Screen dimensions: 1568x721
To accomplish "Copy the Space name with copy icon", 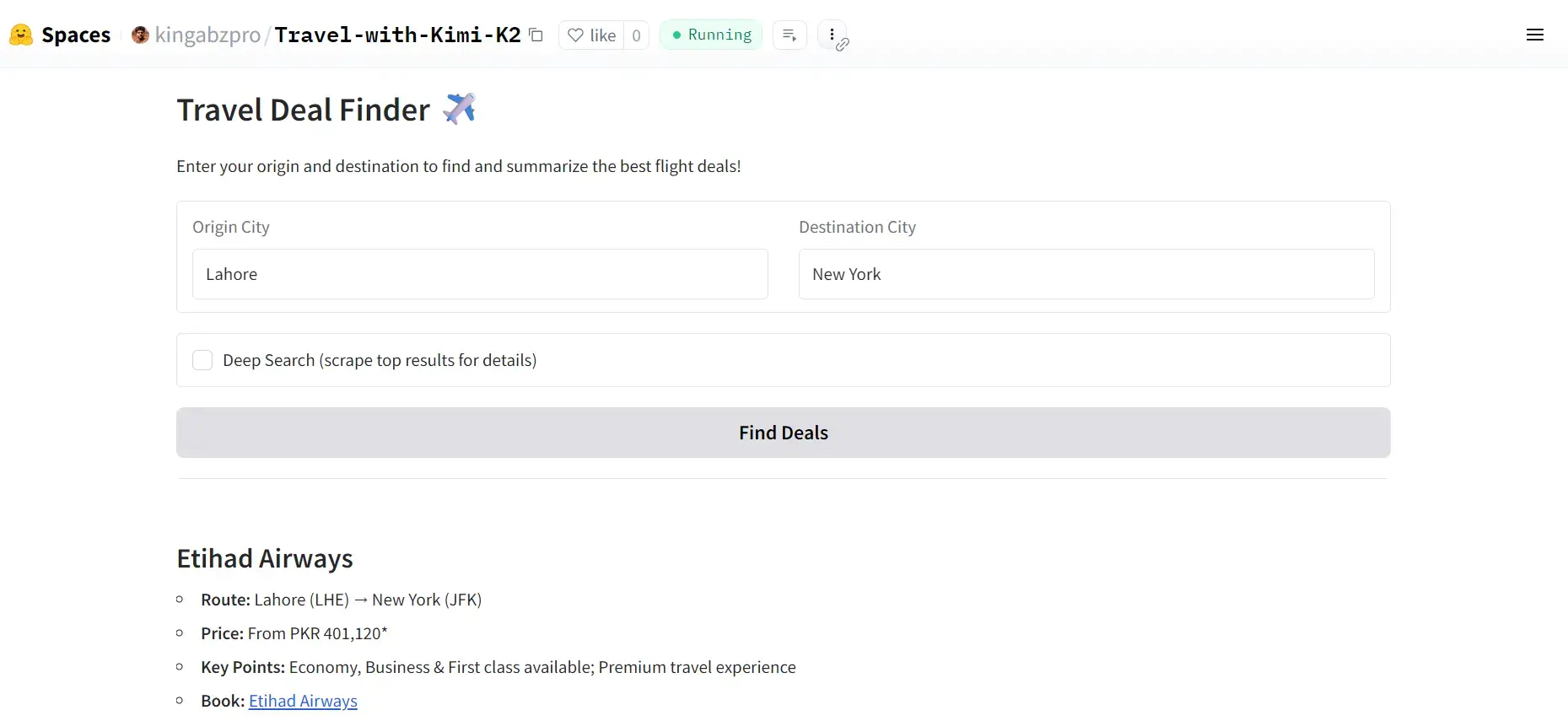I will tap(536, 35).
